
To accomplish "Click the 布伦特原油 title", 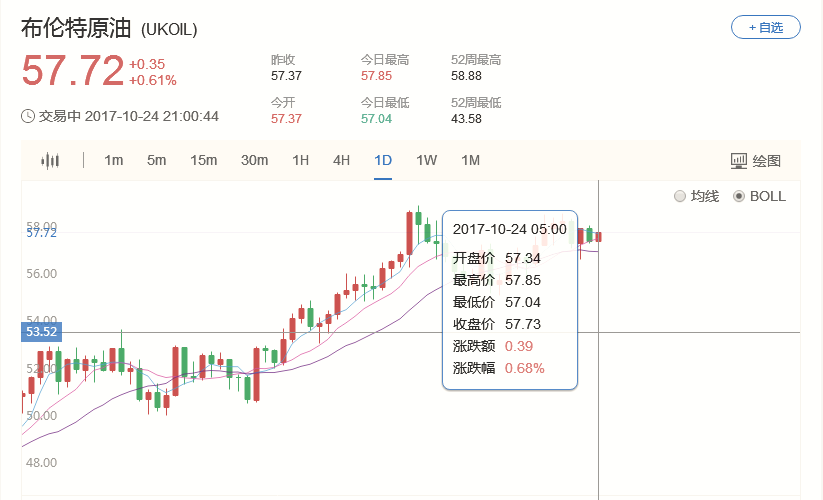I will 76,28.
